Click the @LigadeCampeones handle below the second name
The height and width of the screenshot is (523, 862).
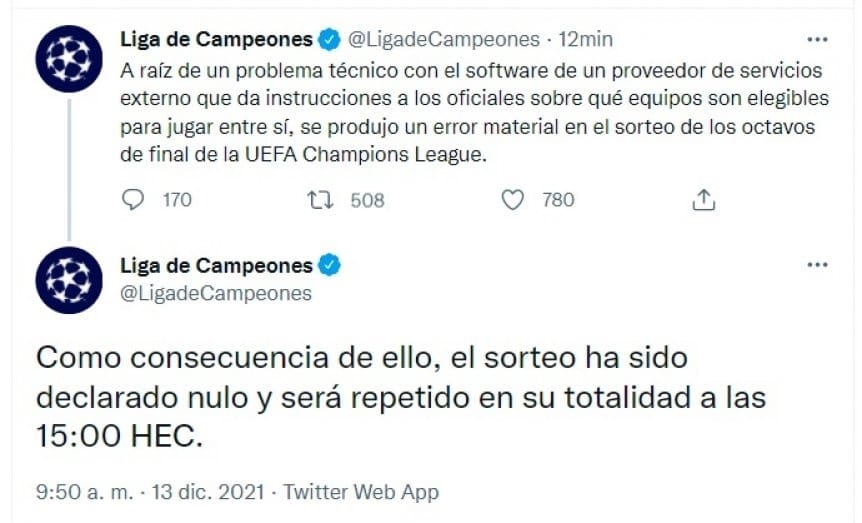pos(215,293)
